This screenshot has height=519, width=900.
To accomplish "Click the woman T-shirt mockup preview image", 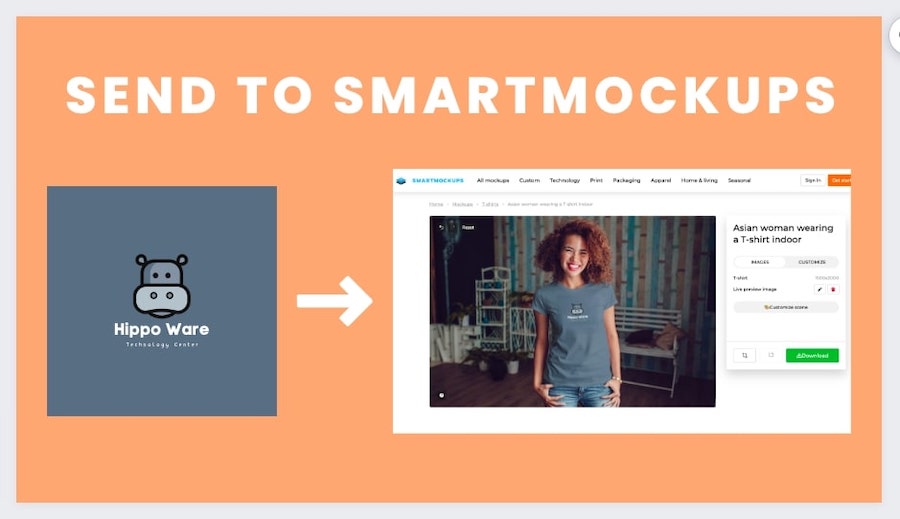I will (x=572, y=312).
